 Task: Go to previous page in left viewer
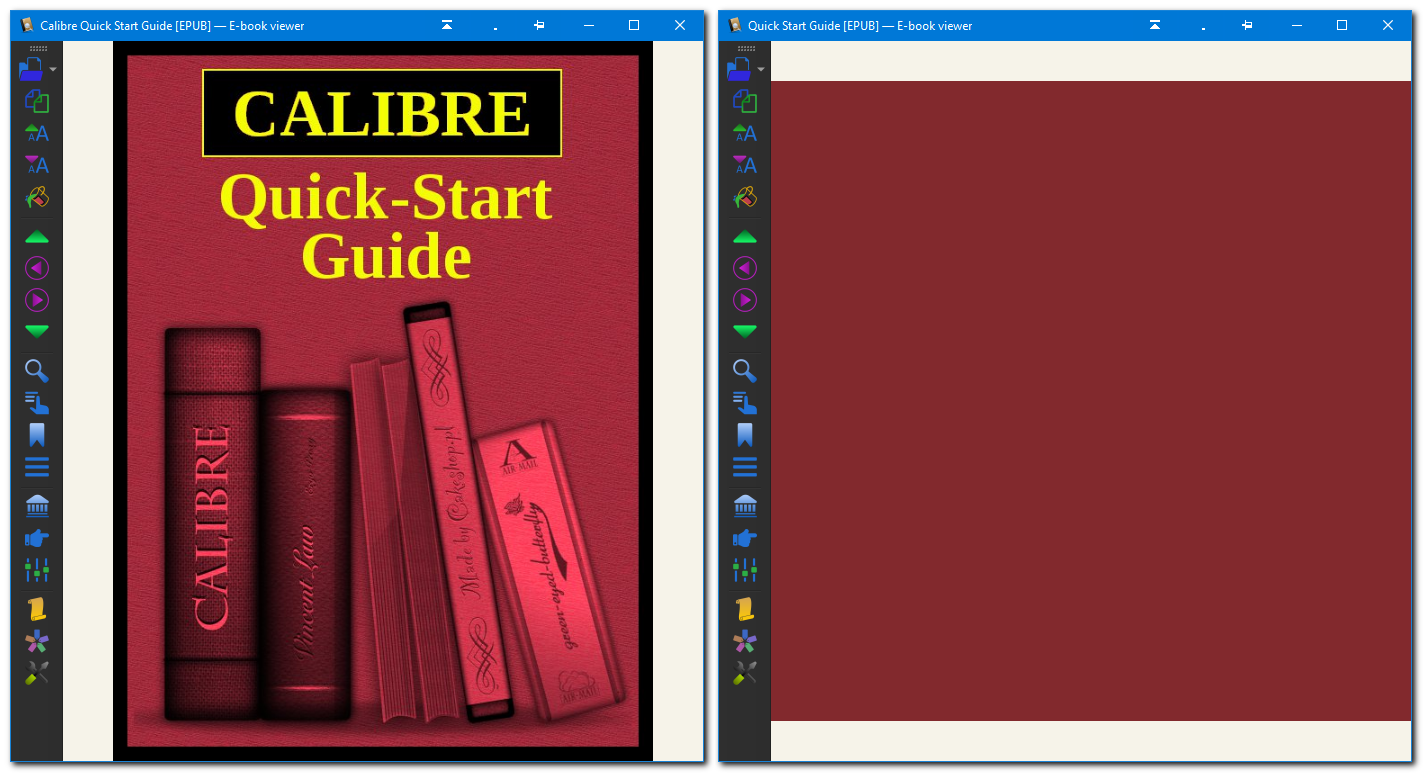tap(37, 237)
